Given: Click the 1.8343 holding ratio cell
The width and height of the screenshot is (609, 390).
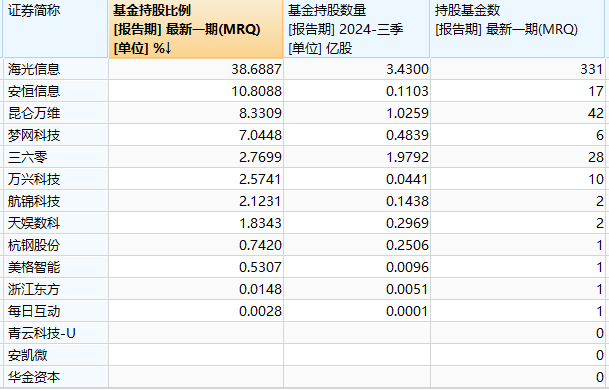Looking at the screenshot, I should pyautogui.click(x=196, y=223).
